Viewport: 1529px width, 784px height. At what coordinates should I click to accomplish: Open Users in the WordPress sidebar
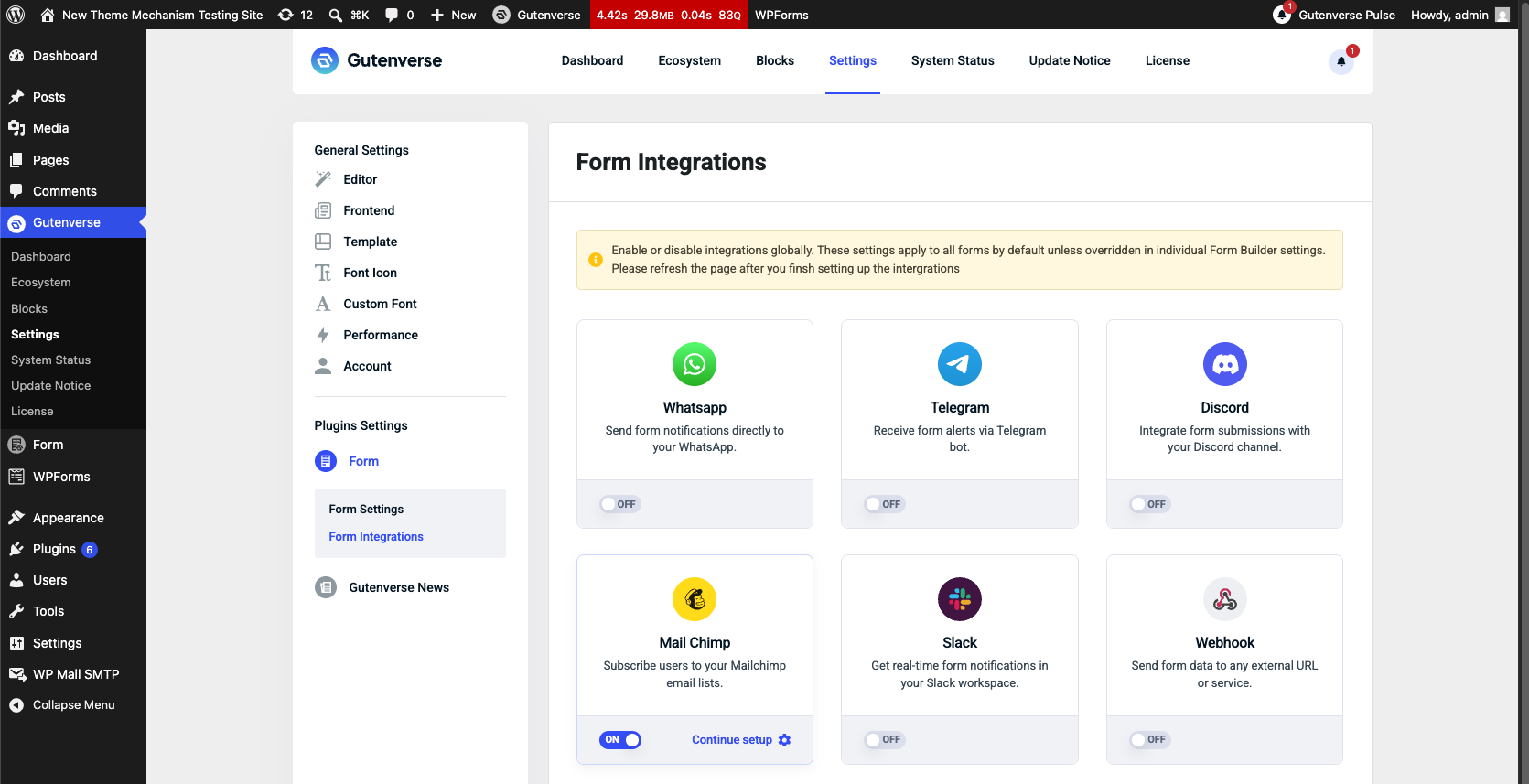(x=73, y=580)
